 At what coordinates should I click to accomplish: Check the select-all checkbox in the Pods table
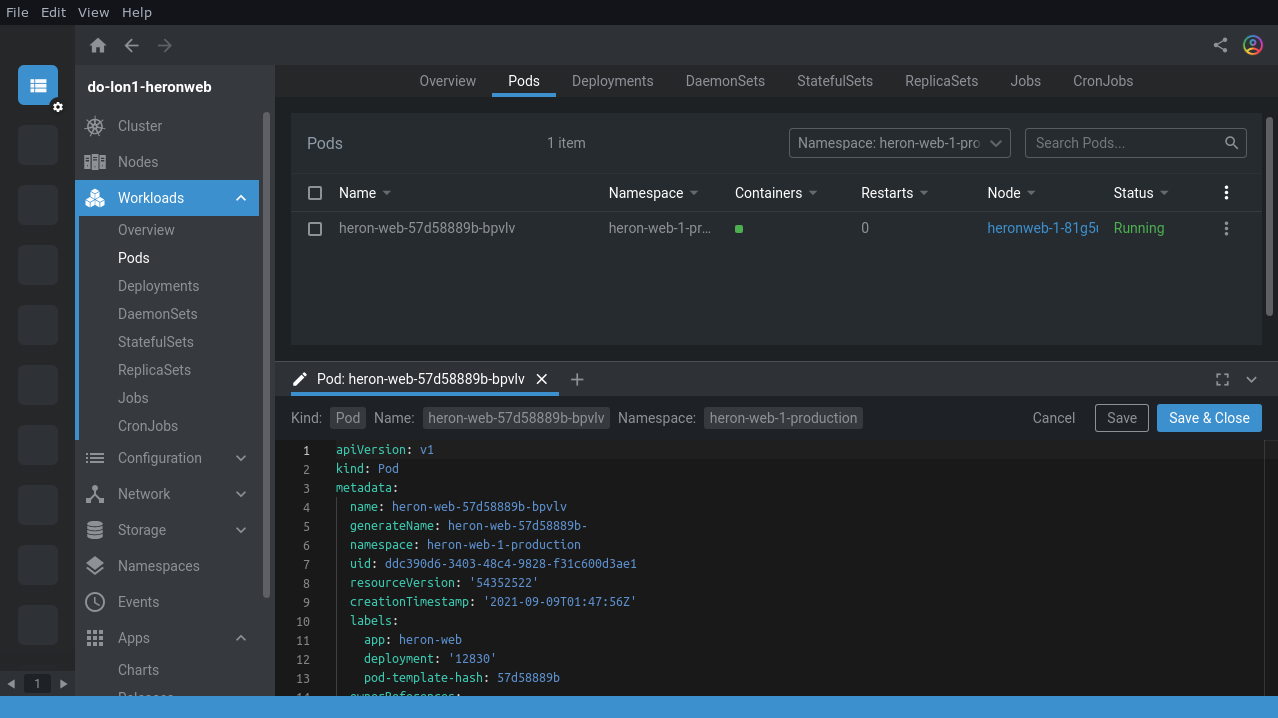point(315,192)
